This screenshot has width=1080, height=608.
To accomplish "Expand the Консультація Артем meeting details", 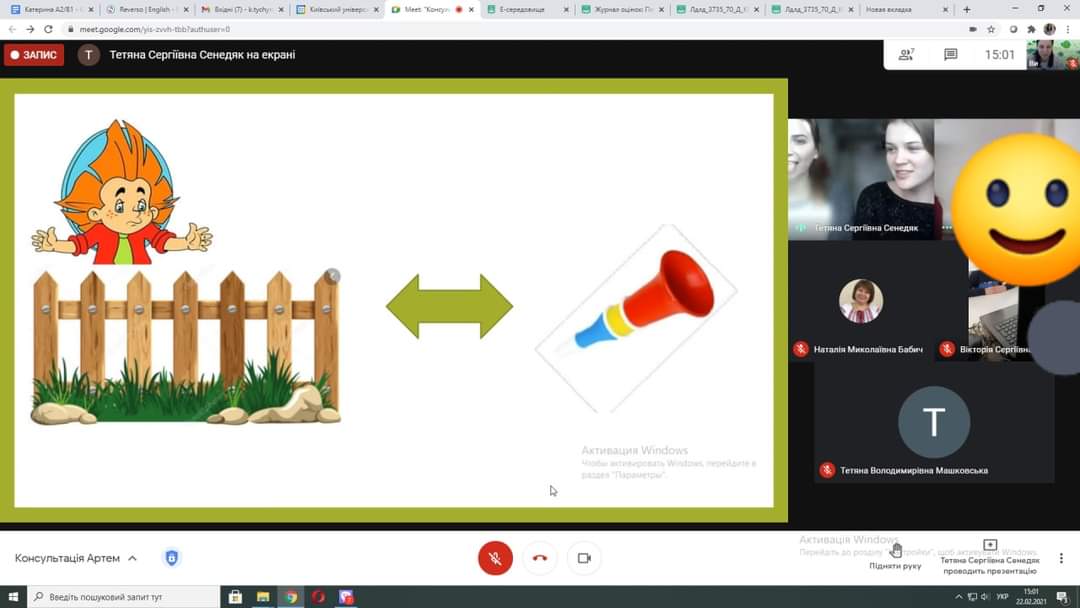I will pyautogui.click(x=76, y=558).
